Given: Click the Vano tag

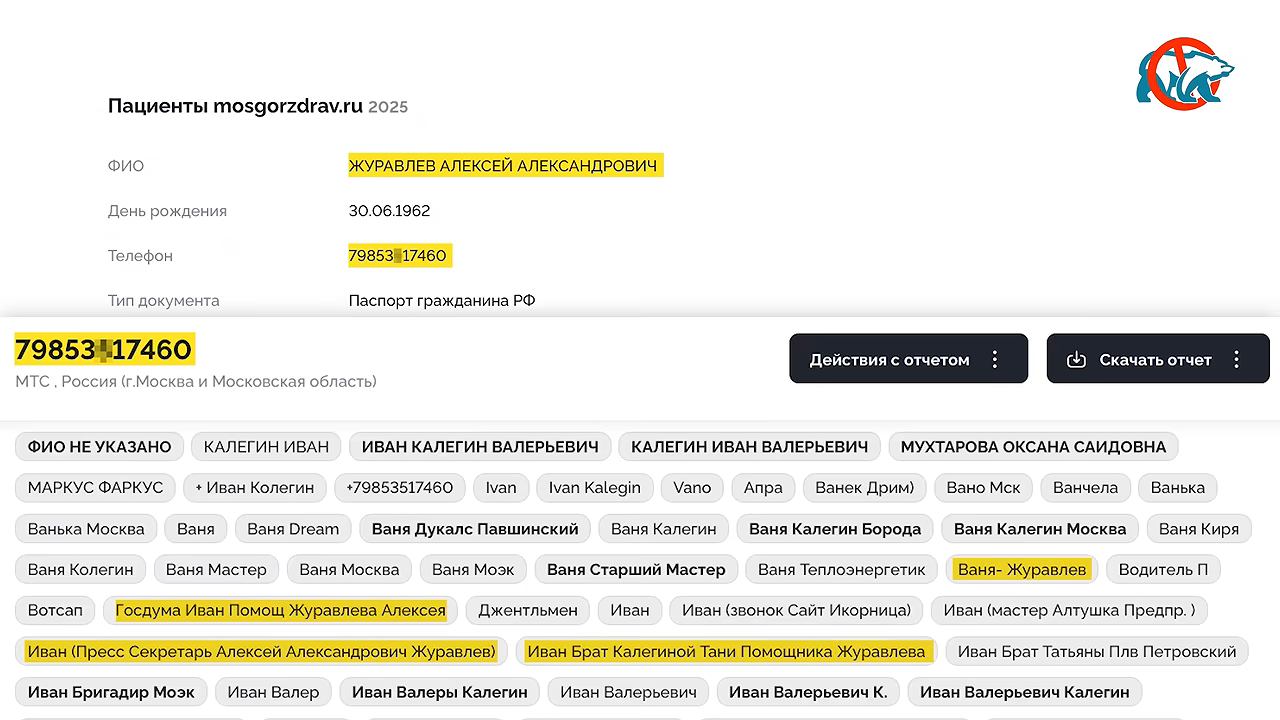Looking at the screenshot, I should click(x=692, y=488).
